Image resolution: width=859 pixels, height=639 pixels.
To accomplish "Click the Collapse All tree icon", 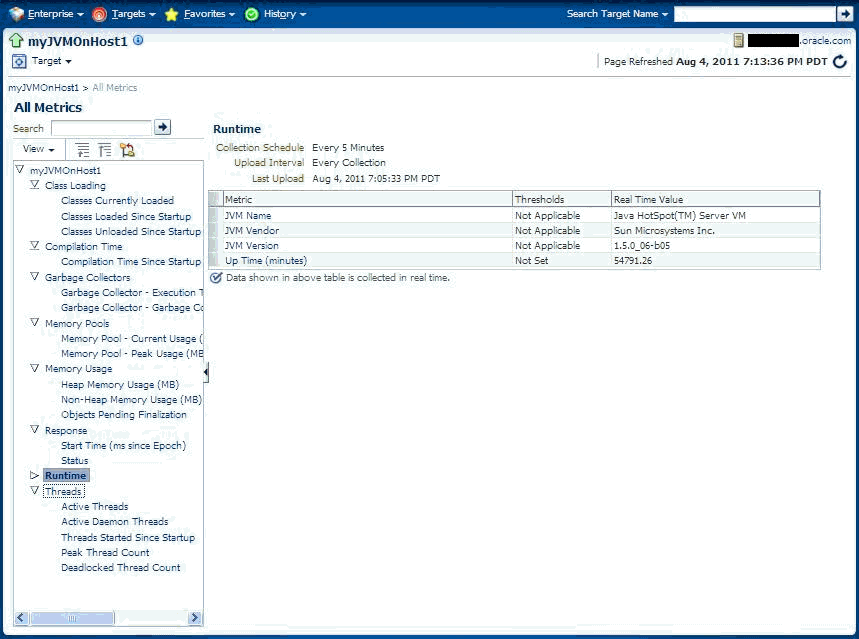I will 105,150.
